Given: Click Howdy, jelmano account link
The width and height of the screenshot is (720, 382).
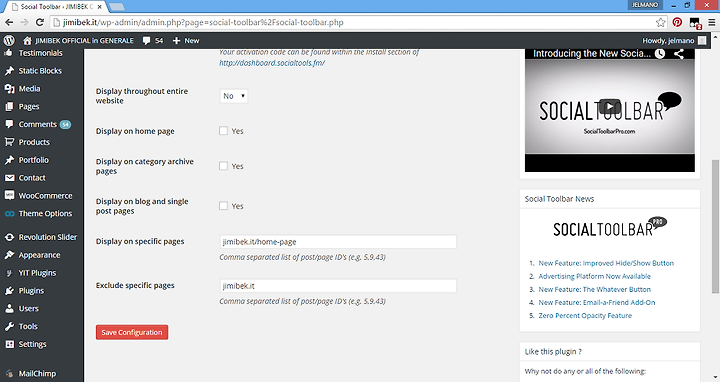Looking at the screenshot, I should (x=674, y=40).
